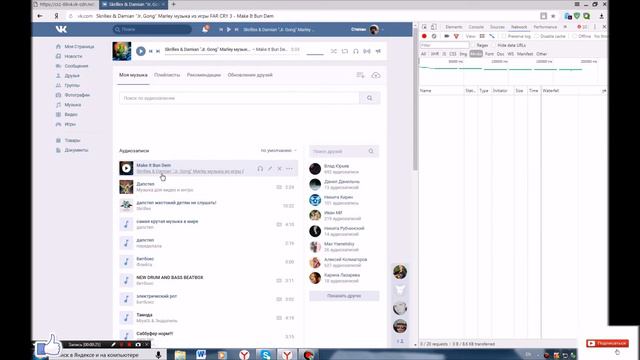This screenshot has width=640, height=360.
Task: Open more options dots on Make It Bun Dem
Action: (x=289, y=169)
